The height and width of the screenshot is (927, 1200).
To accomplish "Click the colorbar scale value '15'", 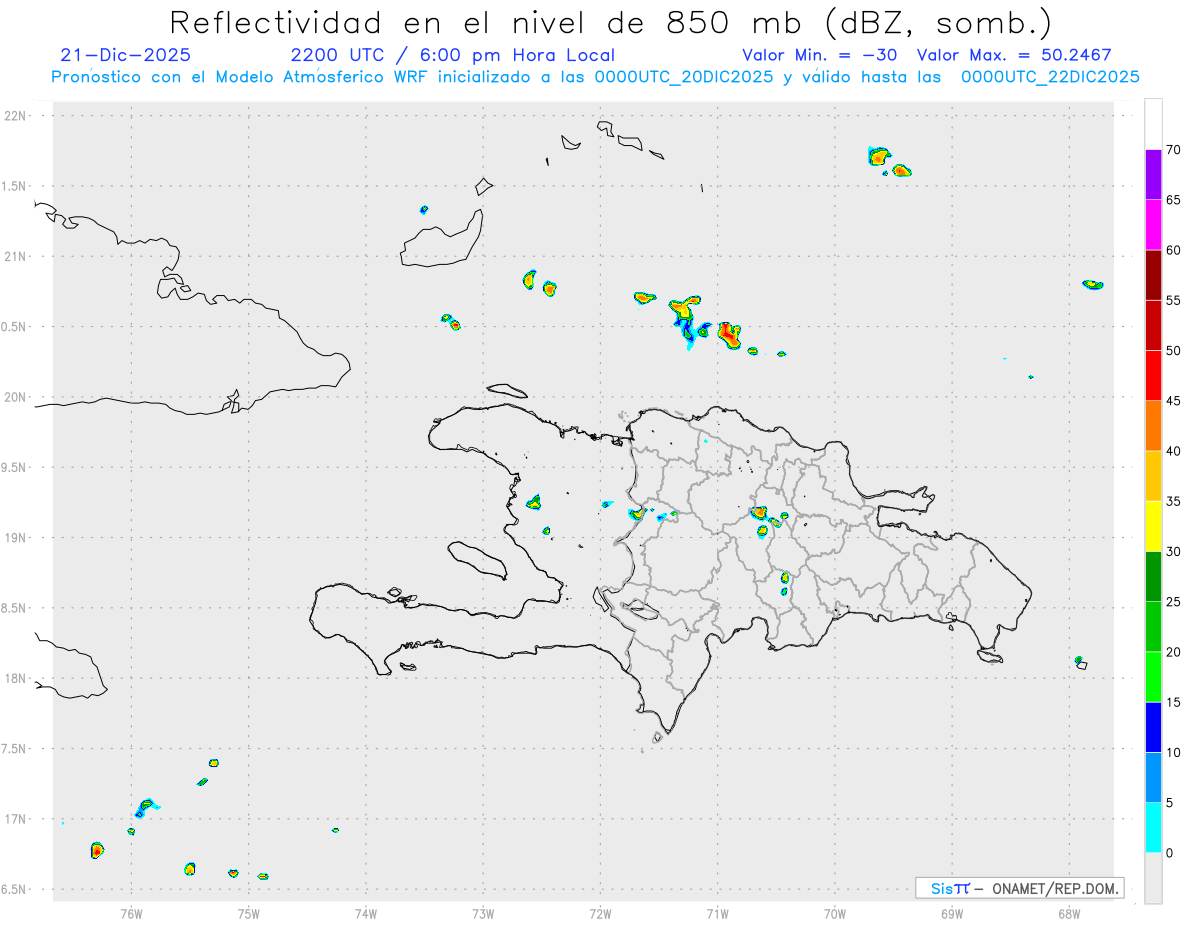I will [1174, 702].
